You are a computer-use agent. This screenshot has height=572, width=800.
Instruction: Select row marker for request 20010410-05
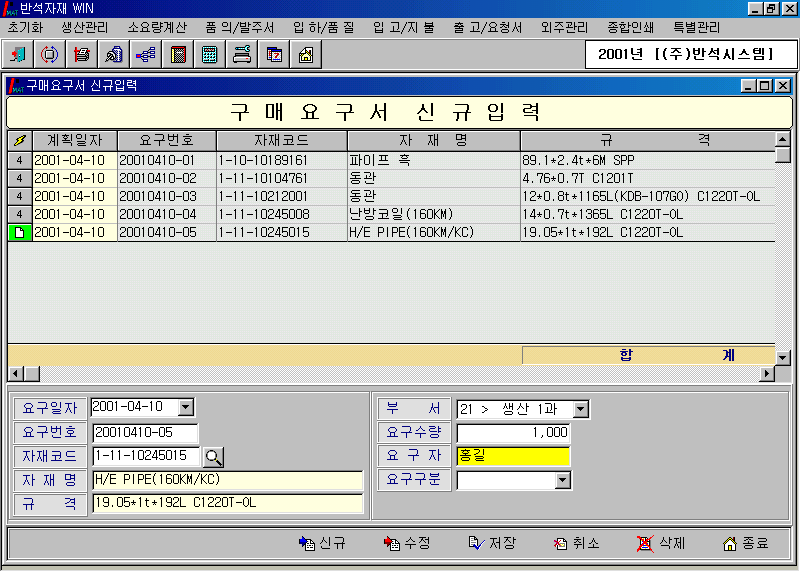coord(19,232)
